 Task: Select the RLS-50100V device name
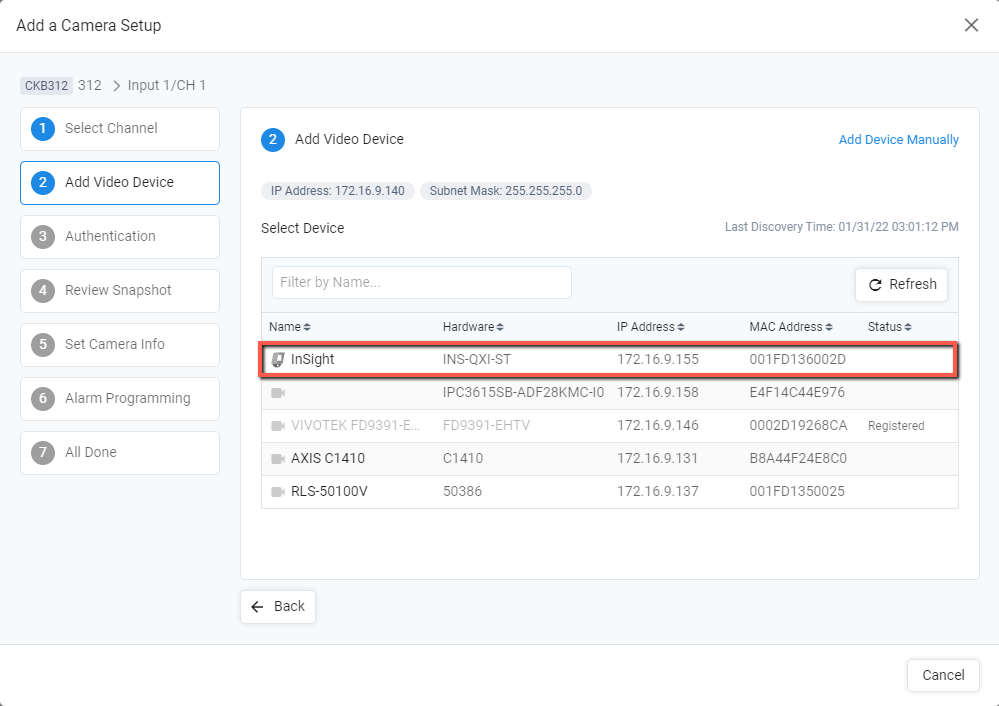click(x=329, y=492)
